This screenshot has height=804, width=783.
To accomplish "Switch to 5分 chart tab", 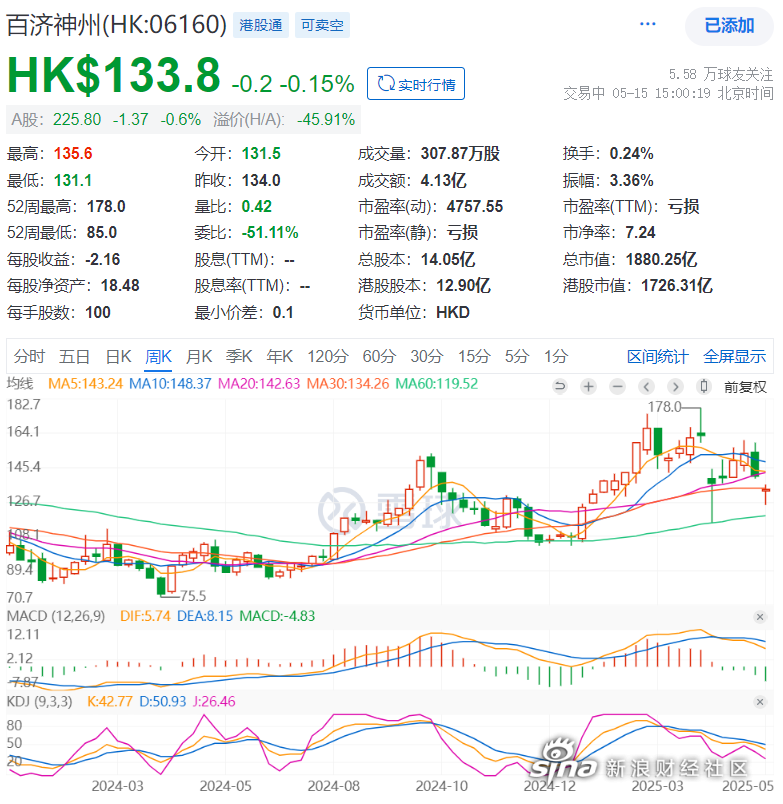I will pyautogui.click(x=516, y=356).
